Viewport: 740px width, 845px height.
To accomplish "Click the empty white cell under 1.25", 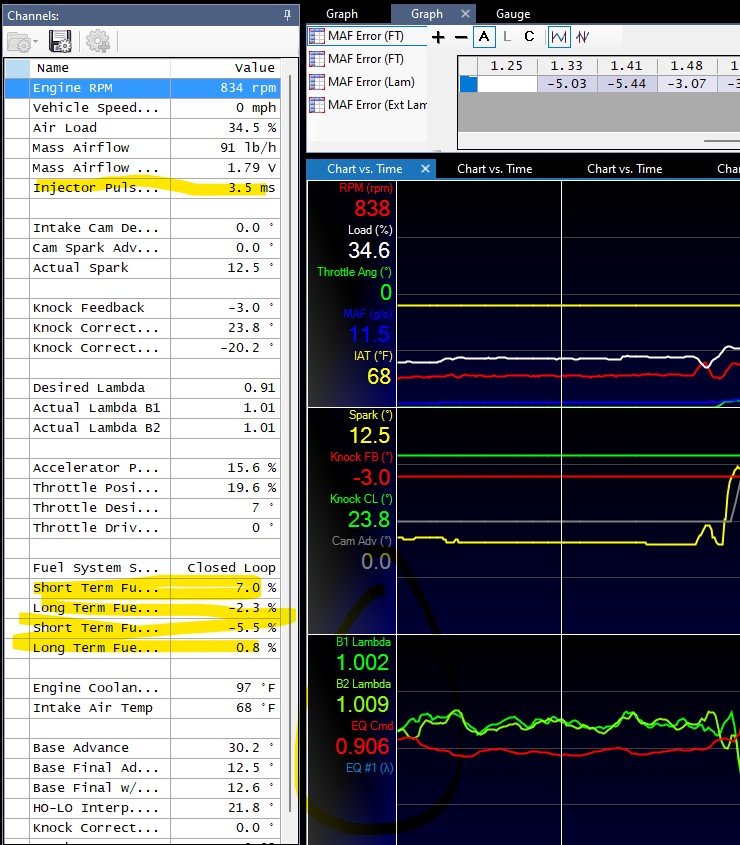I will pyautogui.click(x=507, y=84).
